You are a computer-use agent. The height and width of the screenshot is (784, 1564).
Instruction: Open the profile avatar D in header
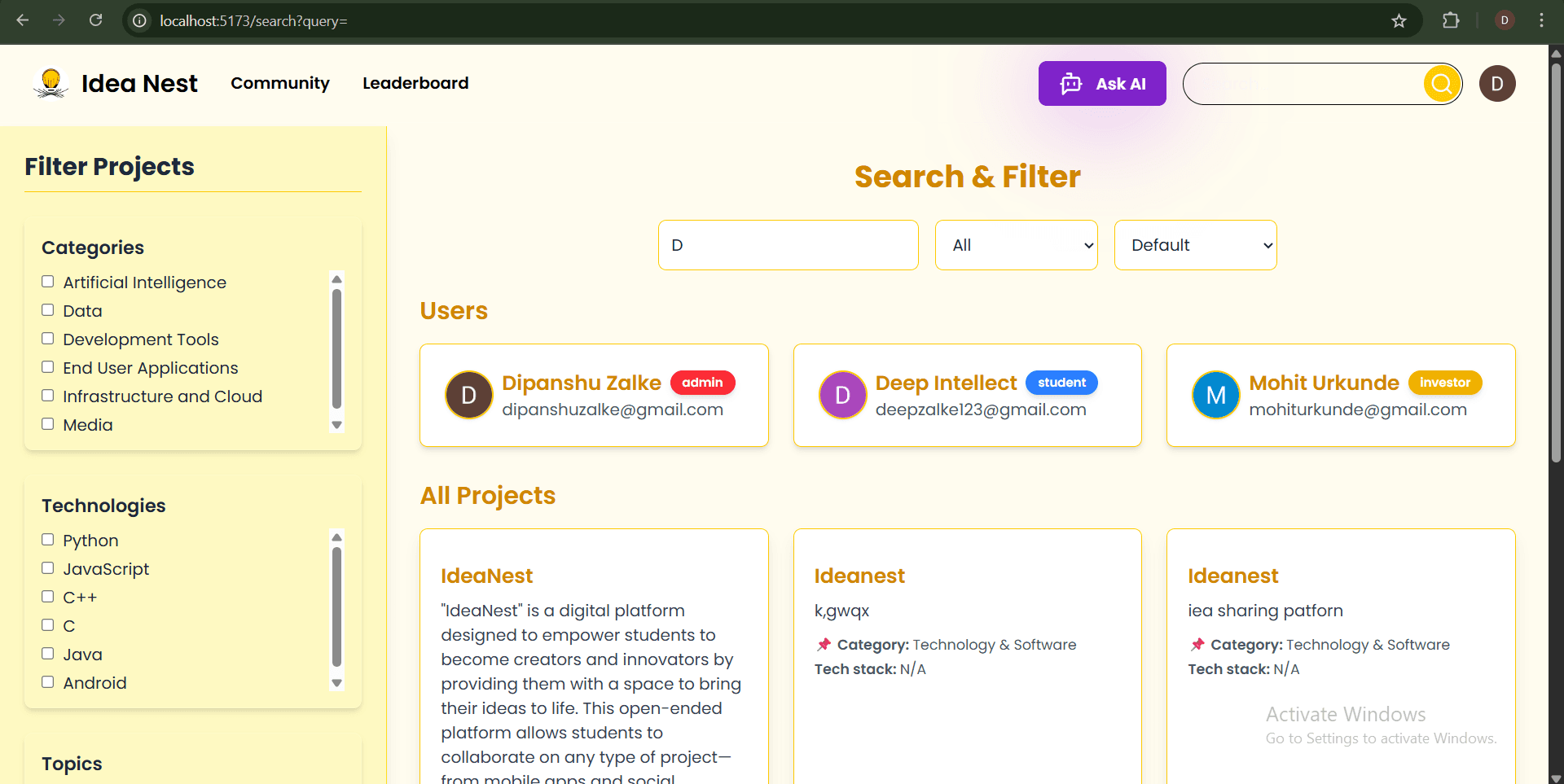pyautogui.click(x=1497, y=84)
